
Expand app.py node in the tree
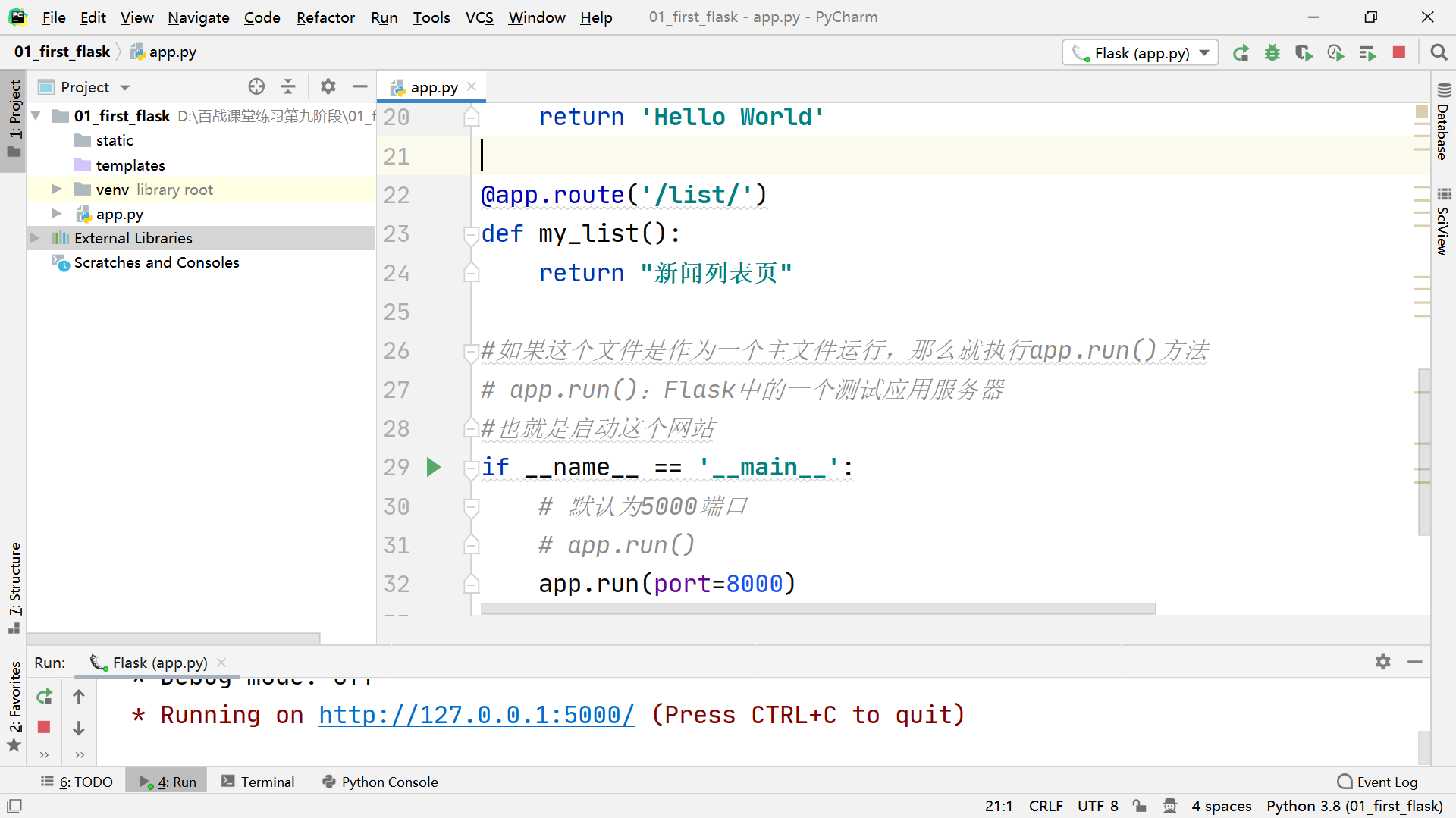tap(56, 214)
